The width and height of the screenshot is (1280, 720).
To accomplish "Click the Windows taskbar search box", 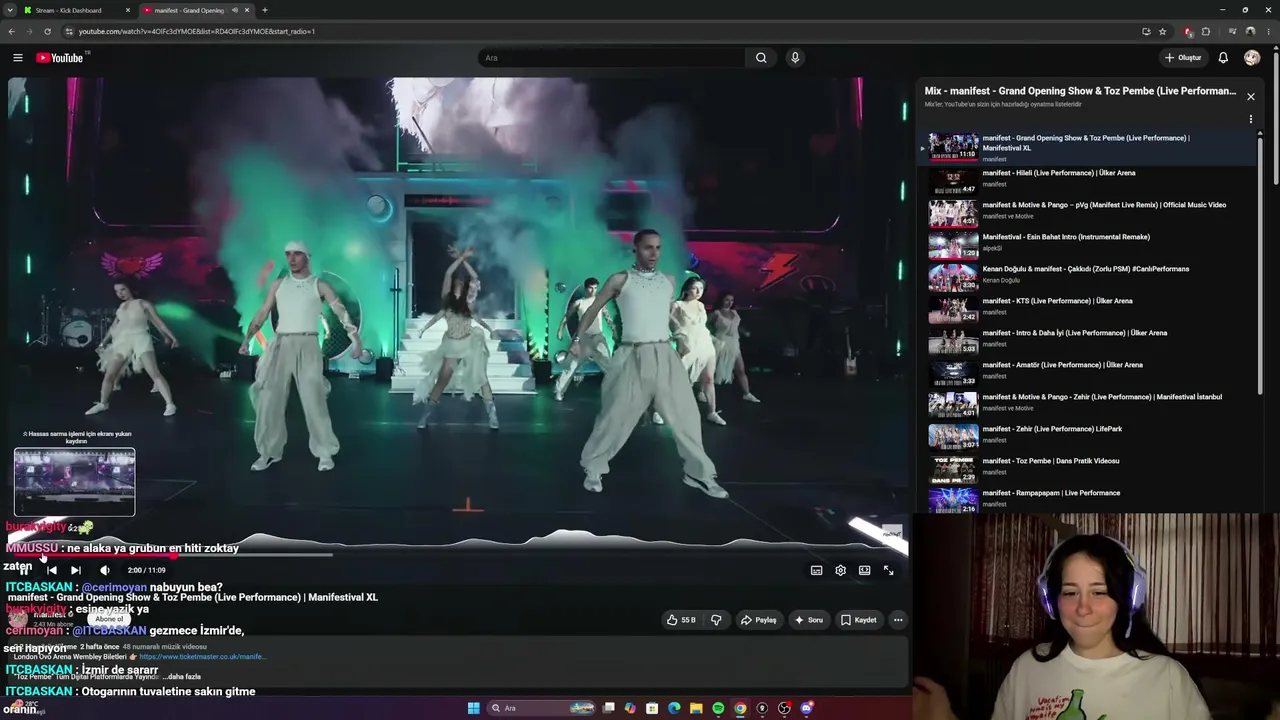I will [541, 708].
